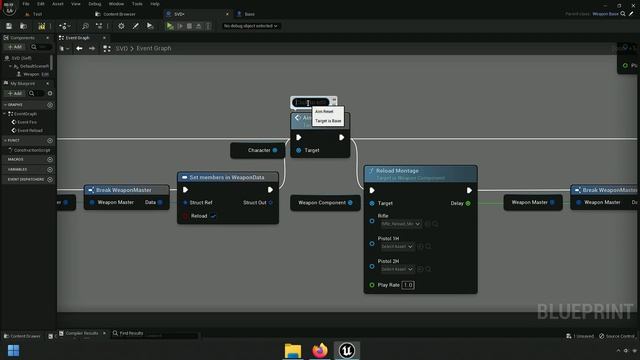Click the Stop simulation square button
Image resolution: width=640 pixels, height=360 pixels.
(189, 26)
